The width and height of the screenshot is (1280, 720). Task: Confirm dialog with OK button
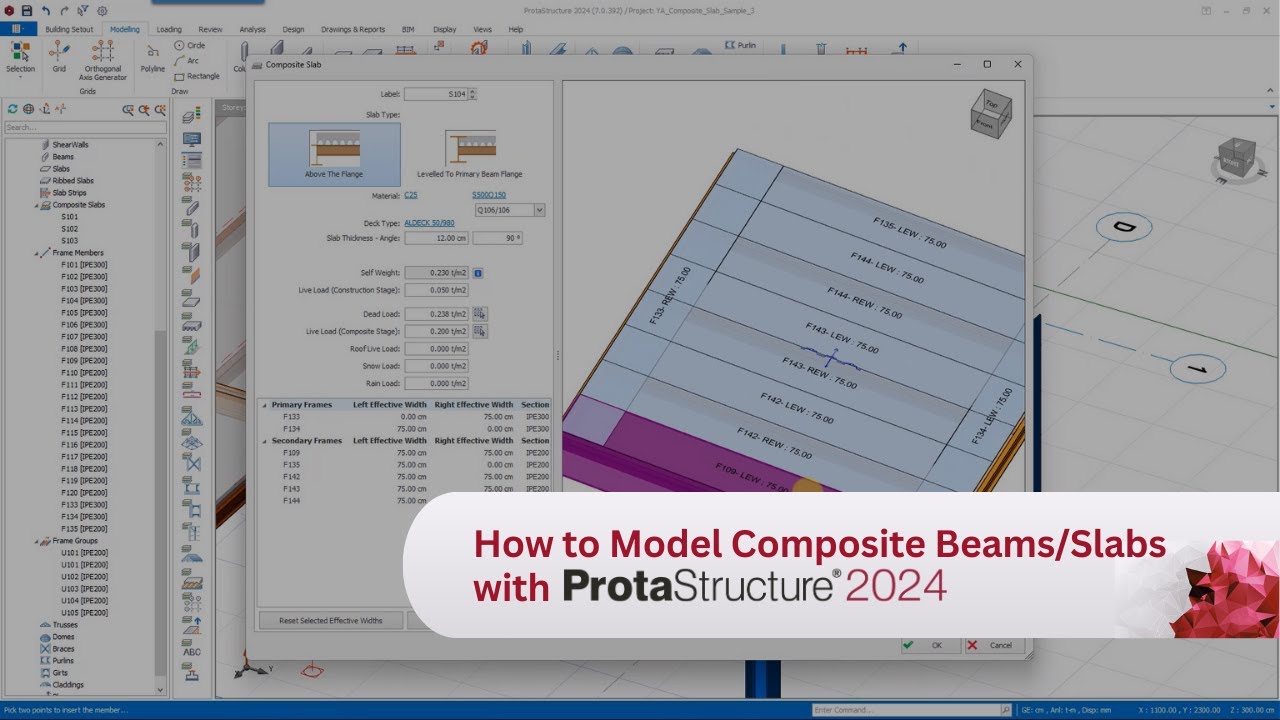coord(929,645)
